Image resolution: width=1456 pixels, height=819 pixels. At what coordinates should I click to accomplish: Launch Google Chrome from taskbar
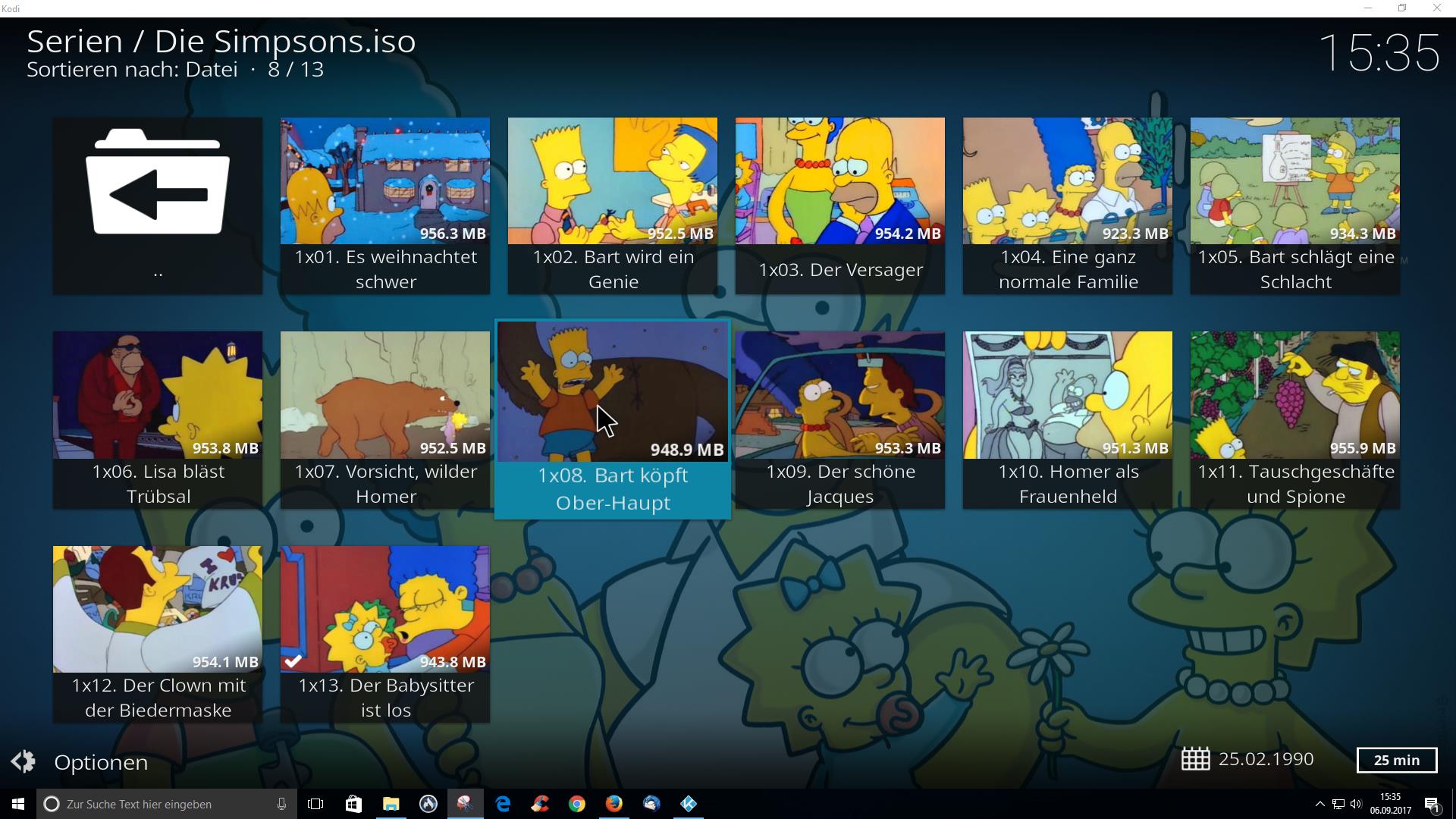[577, 804]
